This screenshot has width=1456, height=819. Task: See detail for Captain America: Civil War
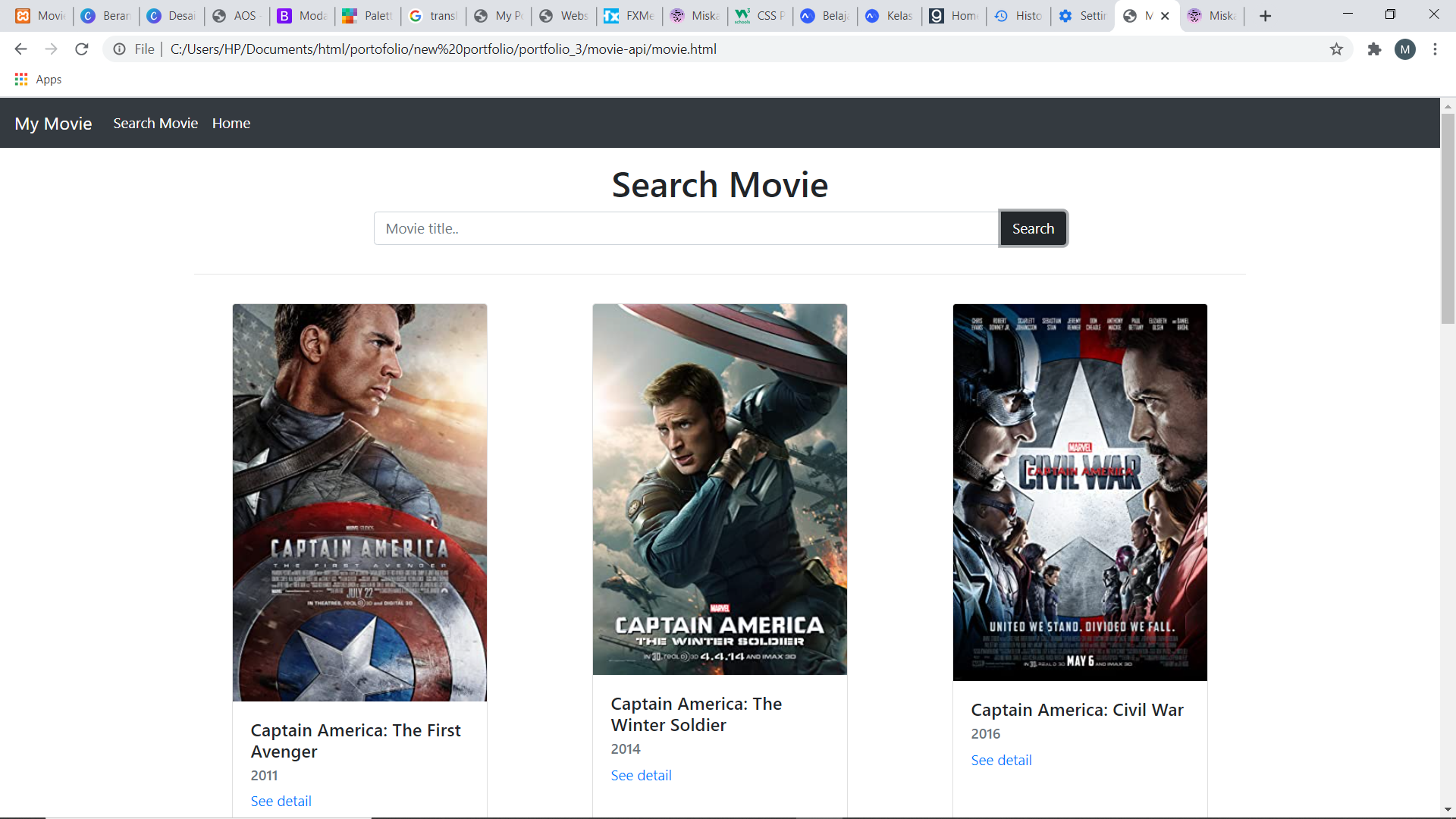[x=1001, y=761]
